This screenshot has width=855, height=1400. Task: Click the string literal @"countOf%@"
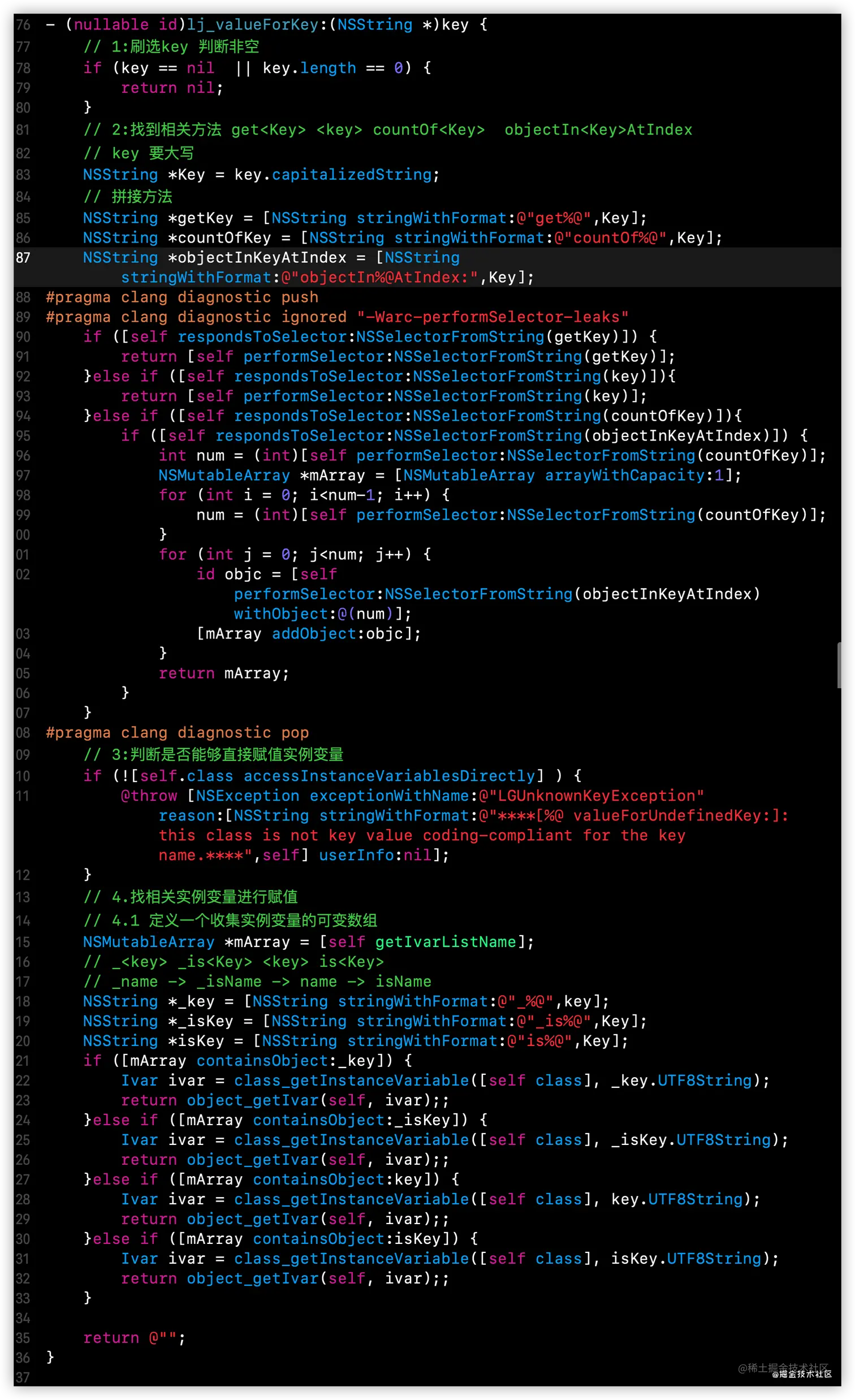610,237
